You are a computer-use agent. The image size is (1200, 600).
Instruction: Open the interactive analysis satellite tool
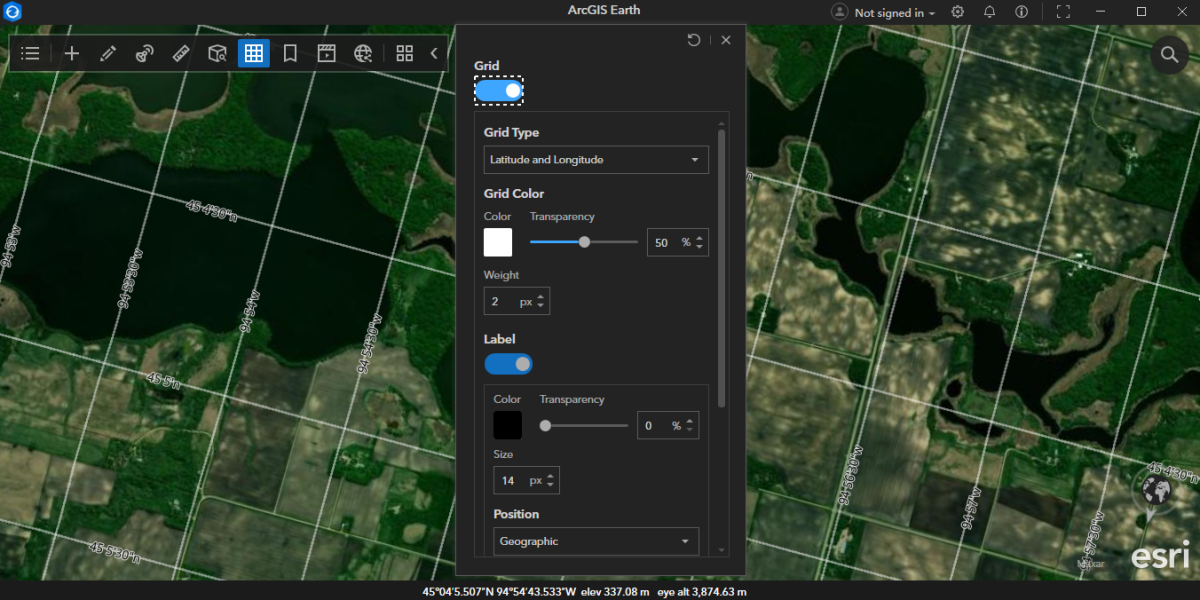[145, 53]
